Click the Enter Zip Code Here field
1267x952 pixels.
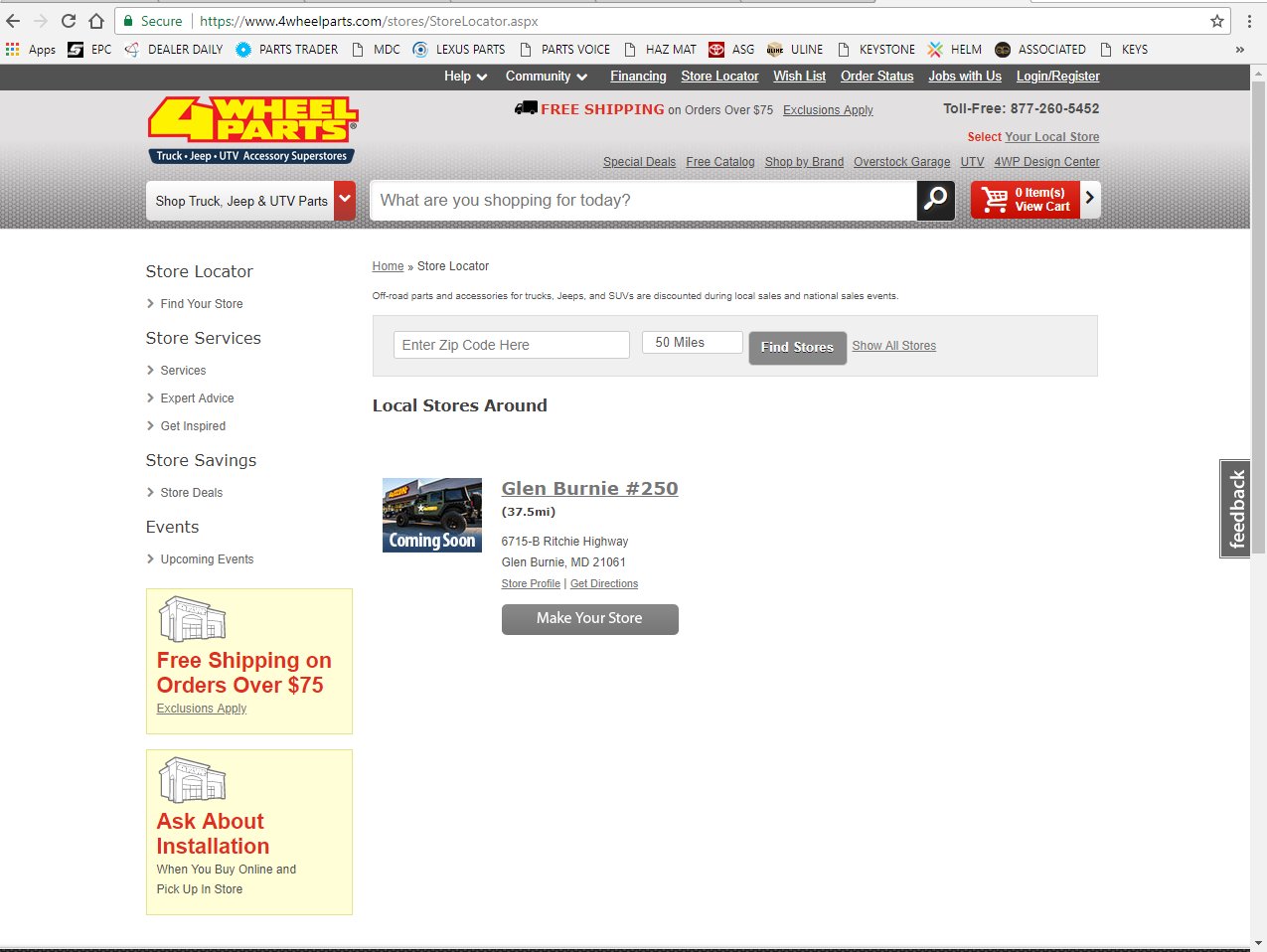pyautogui.click(x=512, y=345)
